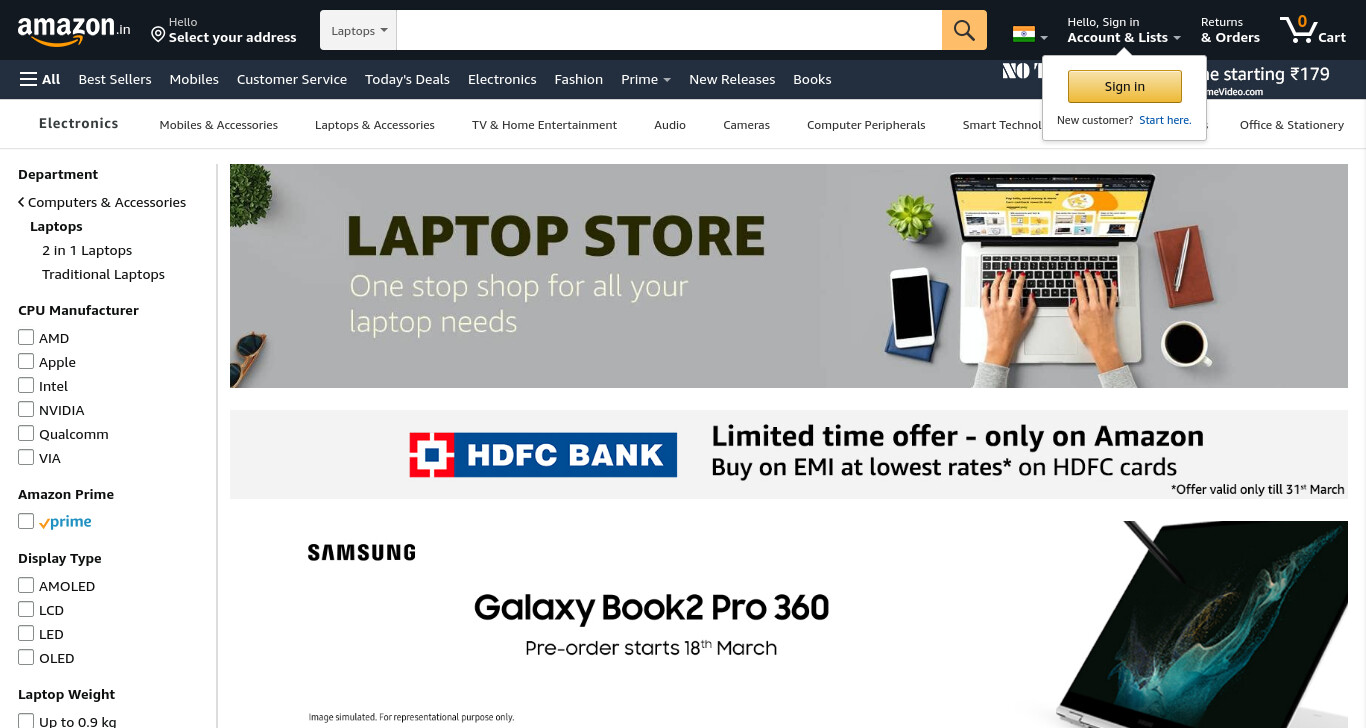Click the Start here link
This screenshot has width=1366, height=728.
(1165, 120)
